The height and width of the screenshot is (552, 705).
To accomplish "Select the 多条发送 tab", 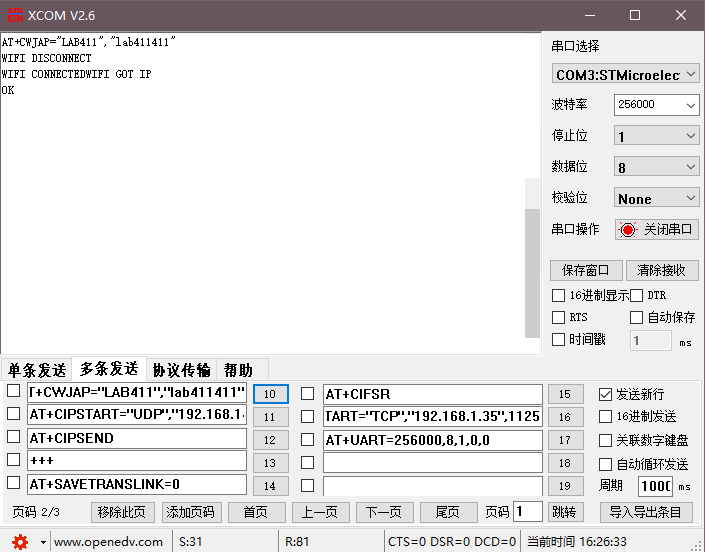I will point(109,369).
